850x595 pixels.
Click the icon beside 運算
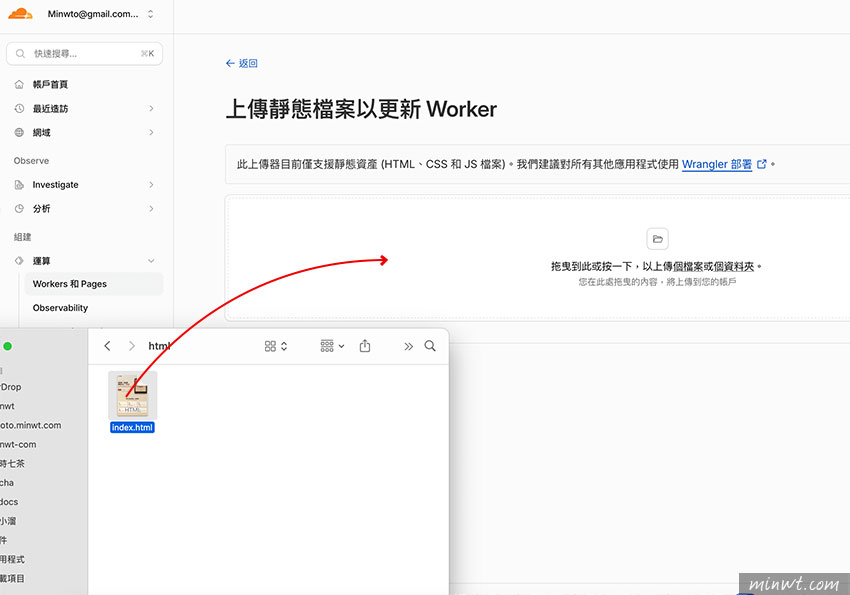click(19, 261)
